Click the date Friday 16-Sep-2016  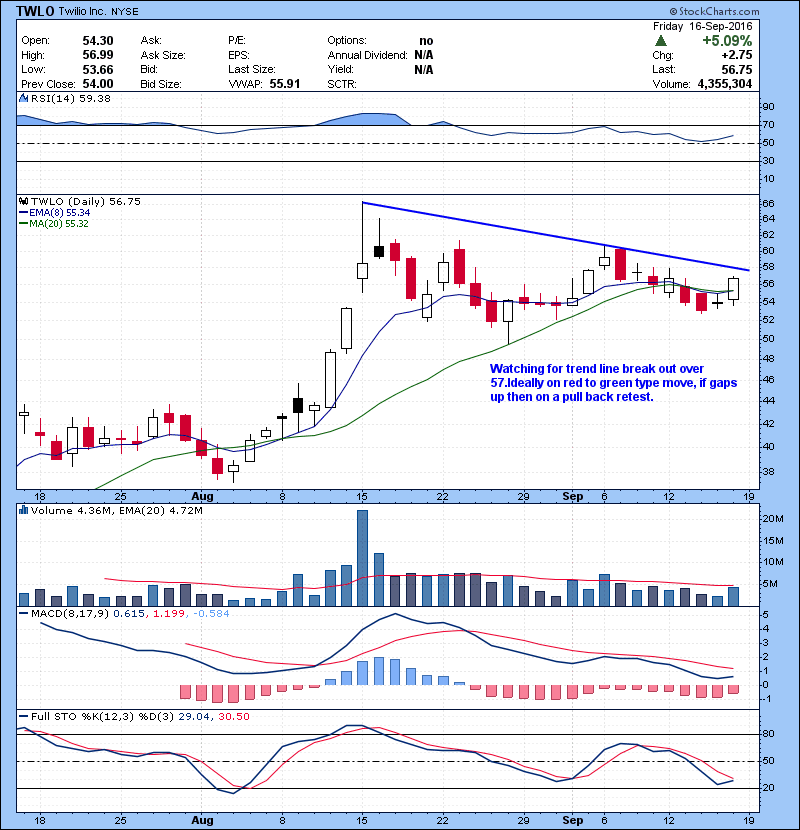point(703,26)
